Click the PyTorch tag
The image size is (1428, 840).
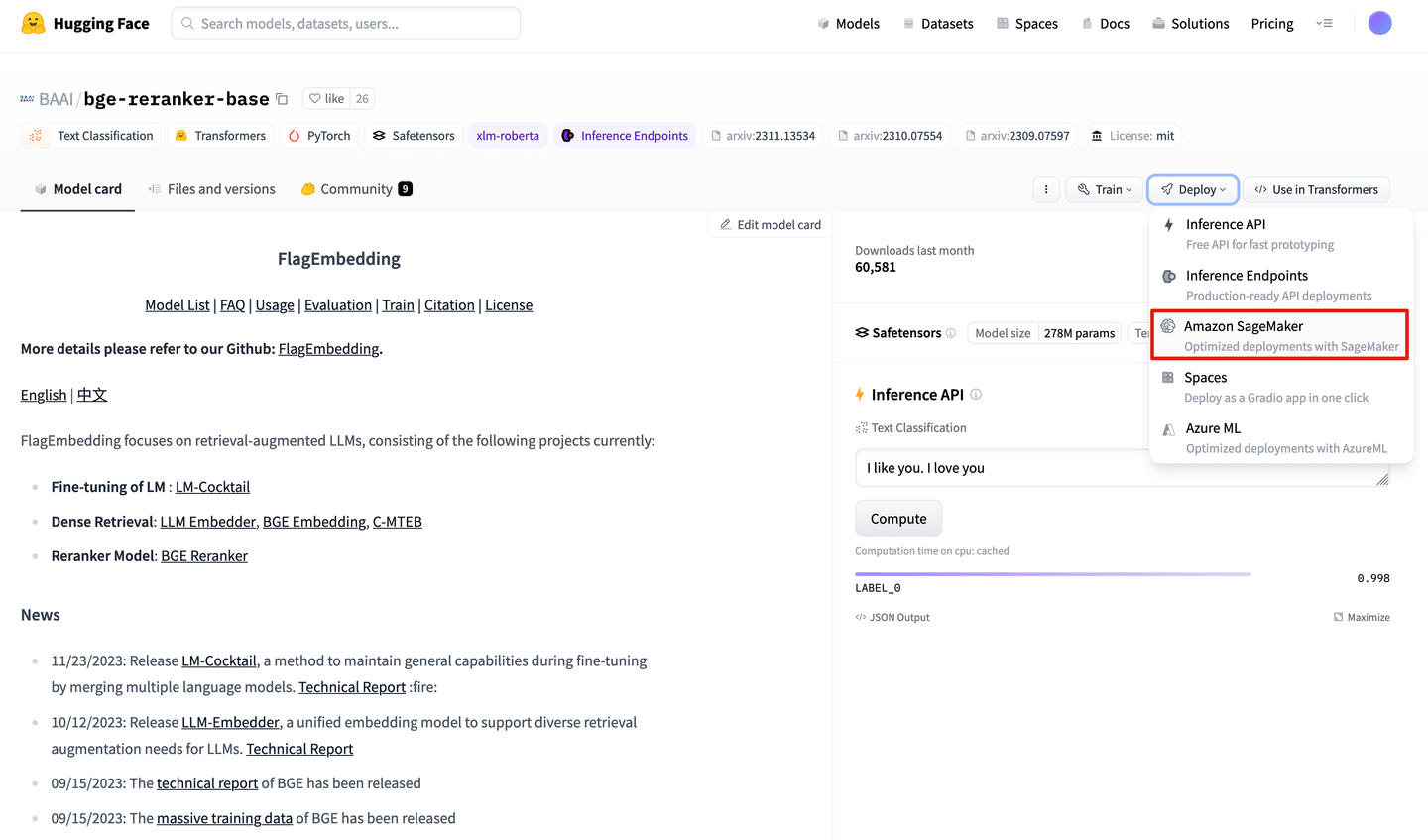coord(319,136)
